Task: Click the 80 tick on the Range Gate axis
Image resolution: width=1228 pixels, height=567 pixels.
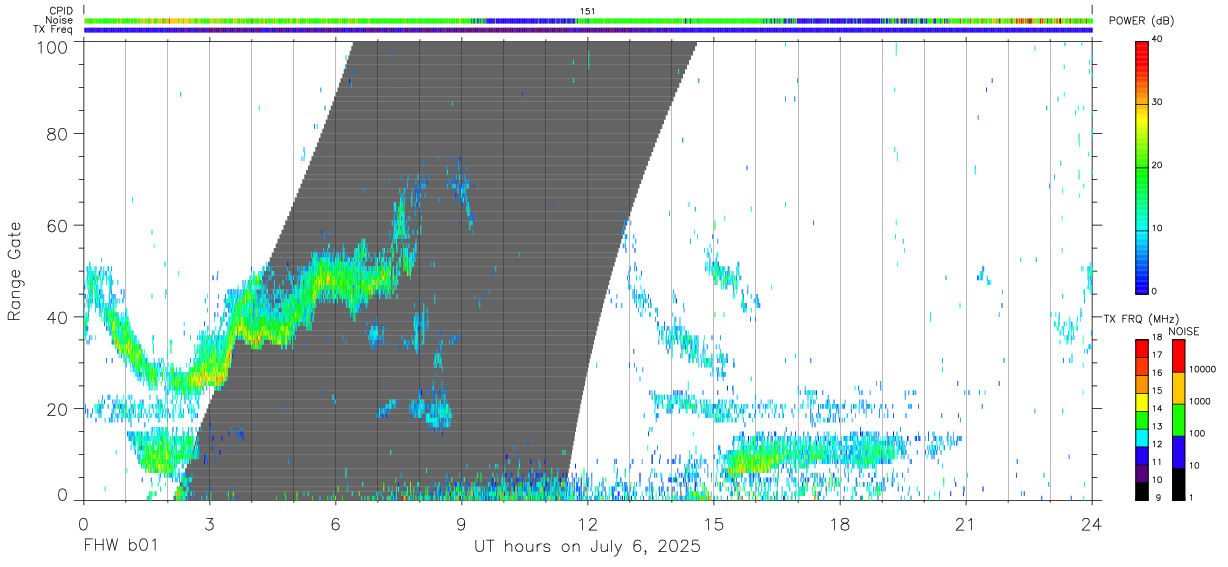Action: 58,134
